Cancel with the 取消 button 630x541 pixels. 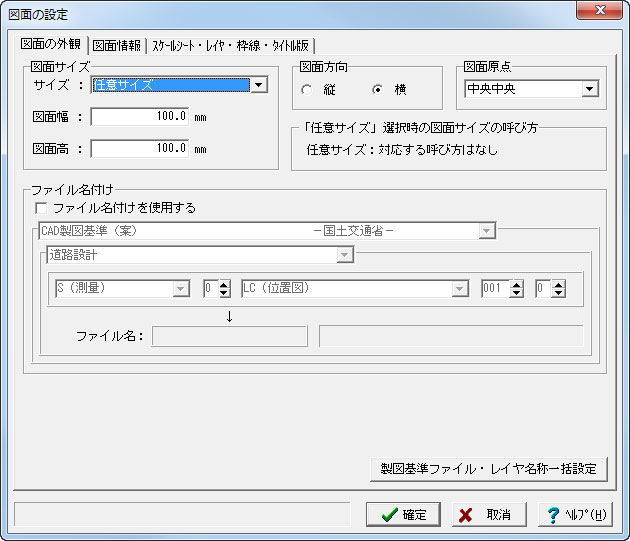489,514
